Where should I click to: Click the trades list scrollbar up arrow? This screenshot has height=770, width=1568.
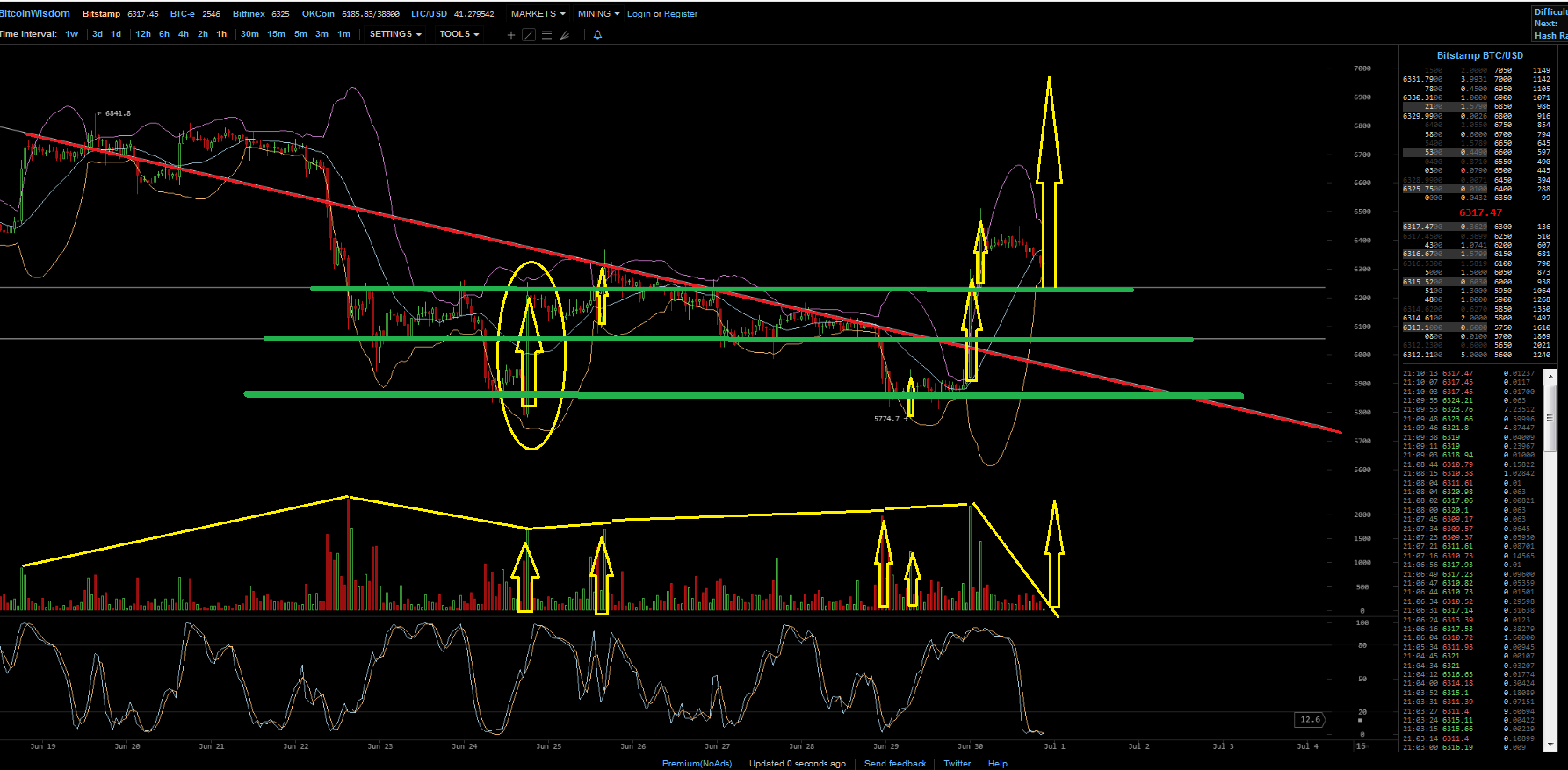pyautogui.click(x=1550, y=376)
